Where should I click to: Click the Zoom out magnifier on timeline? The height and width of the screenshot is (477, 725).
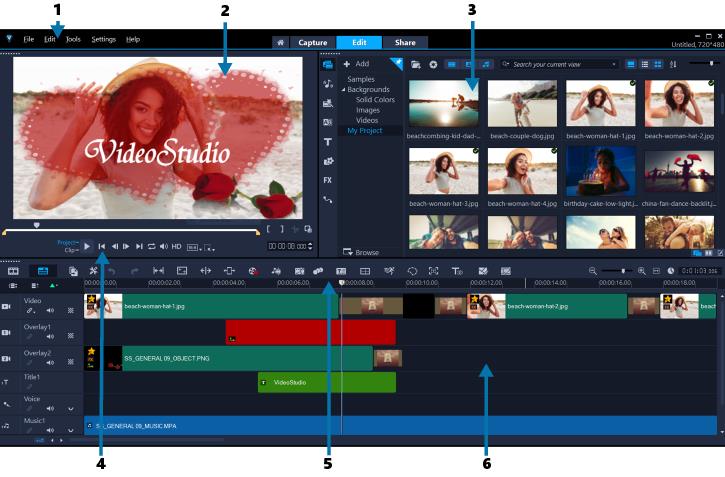[x=592, y=271]
